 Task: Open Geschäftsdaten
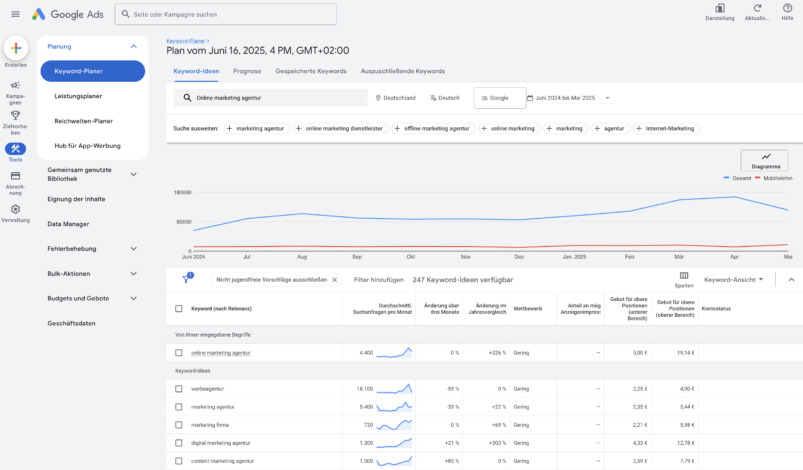pos(71,323)
